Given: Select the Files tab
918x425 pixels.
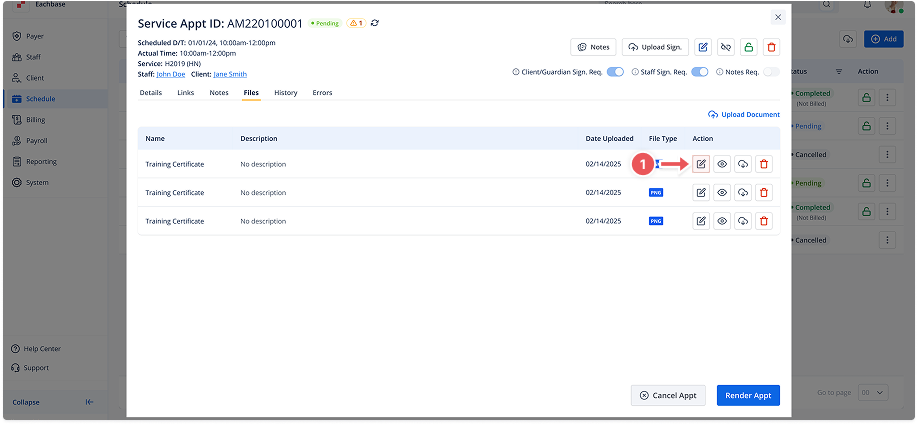Looking at the screenshot, I should coord(251,92).
